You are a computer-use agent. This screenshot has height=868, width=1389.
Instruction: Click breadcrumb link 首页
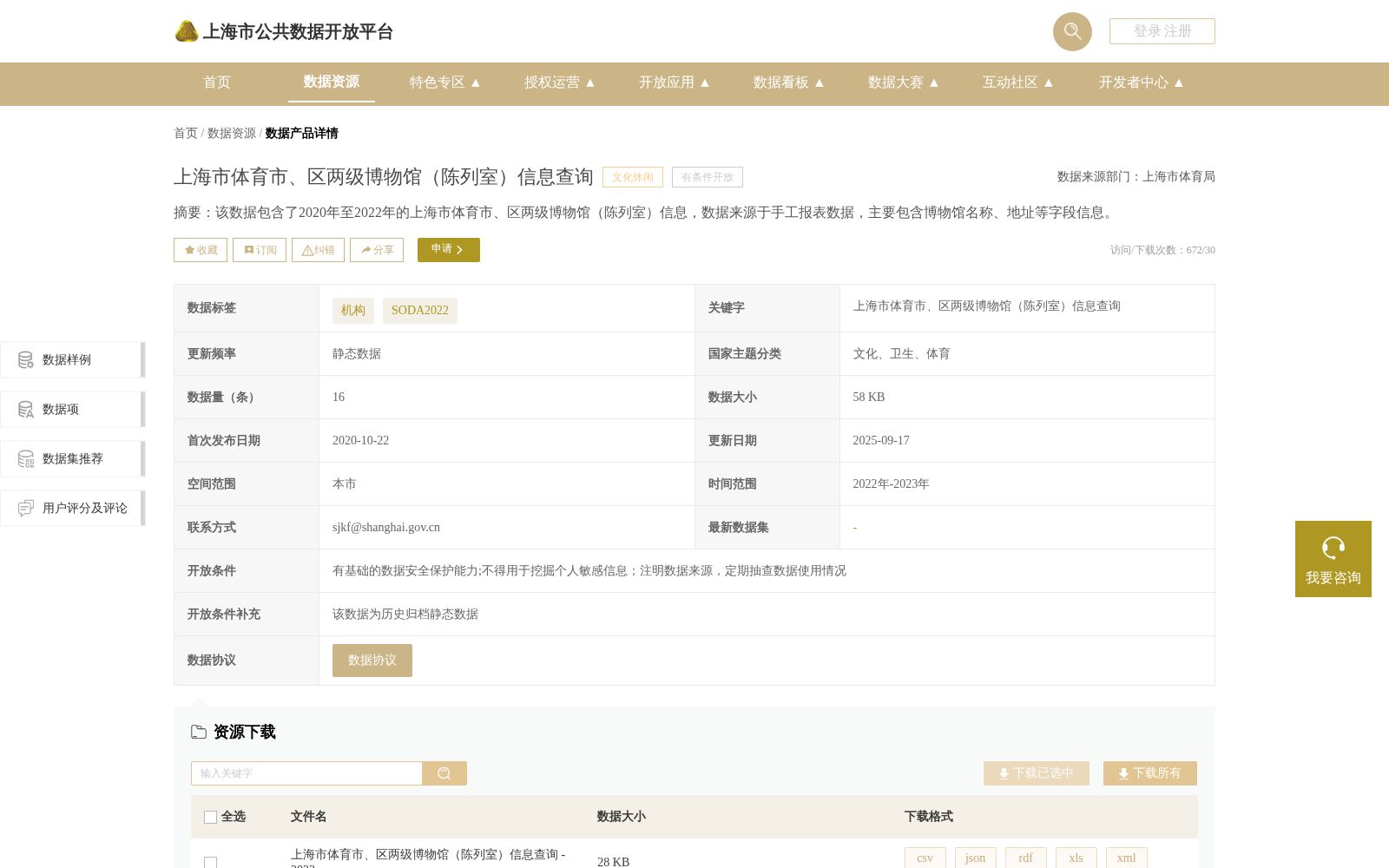(186, 134)
